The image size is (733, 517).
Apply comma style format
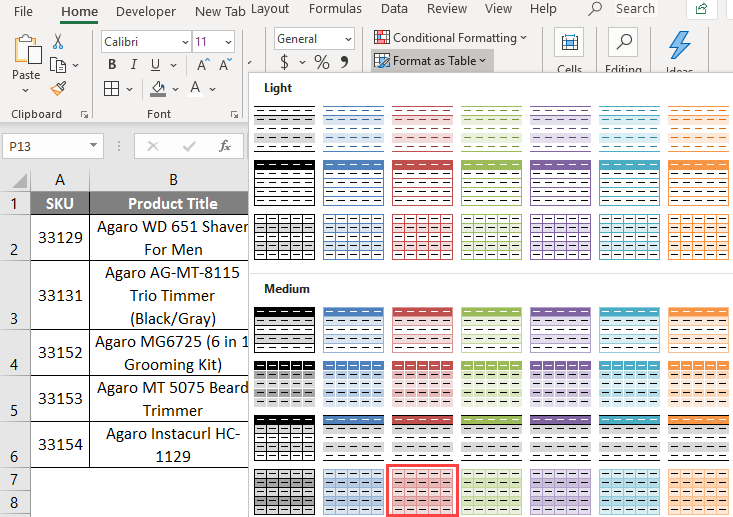[x=345, y=62]
